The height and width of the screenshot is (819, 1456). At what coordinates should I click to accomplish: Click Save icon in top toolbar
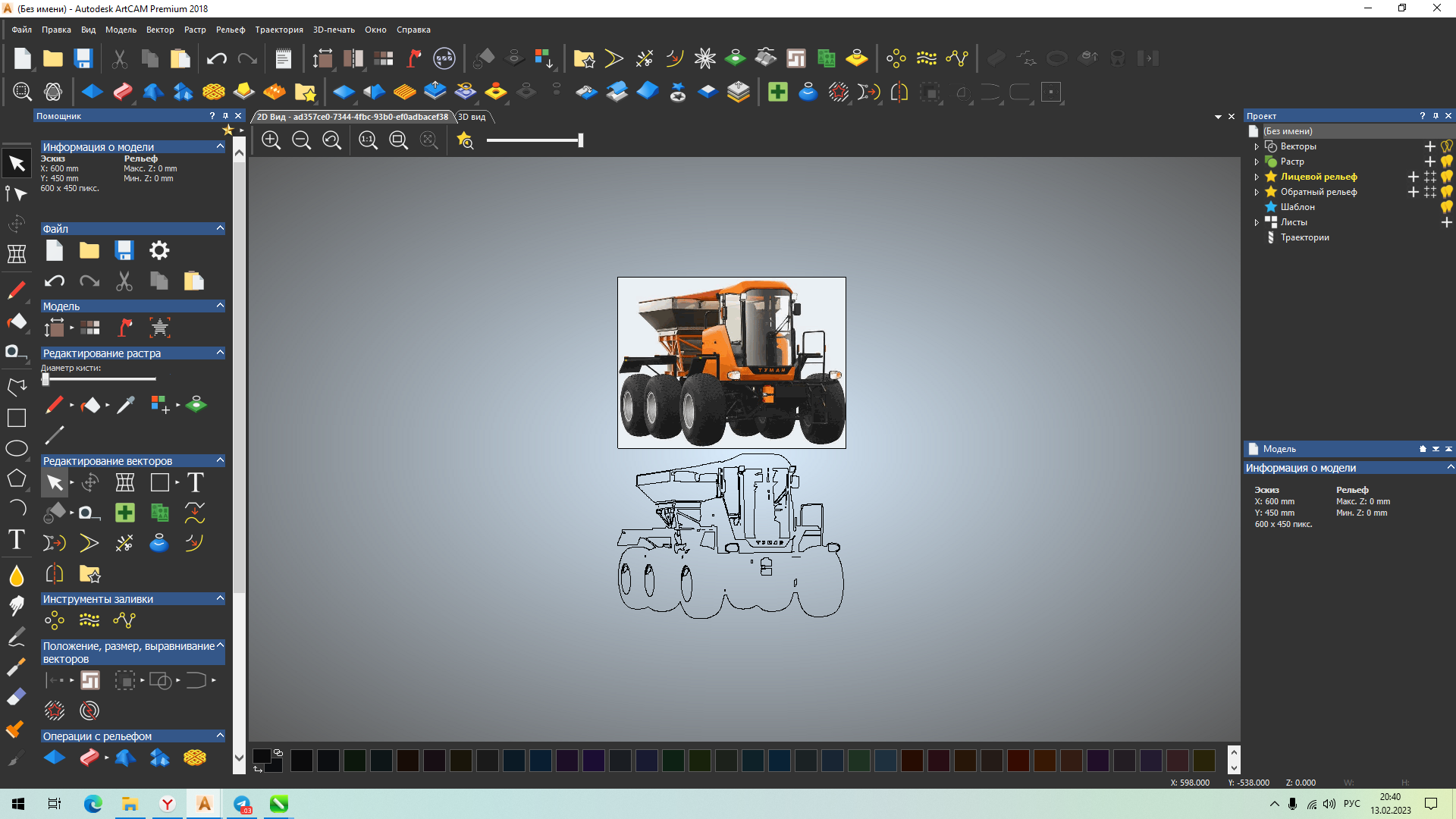coord(83,58)
